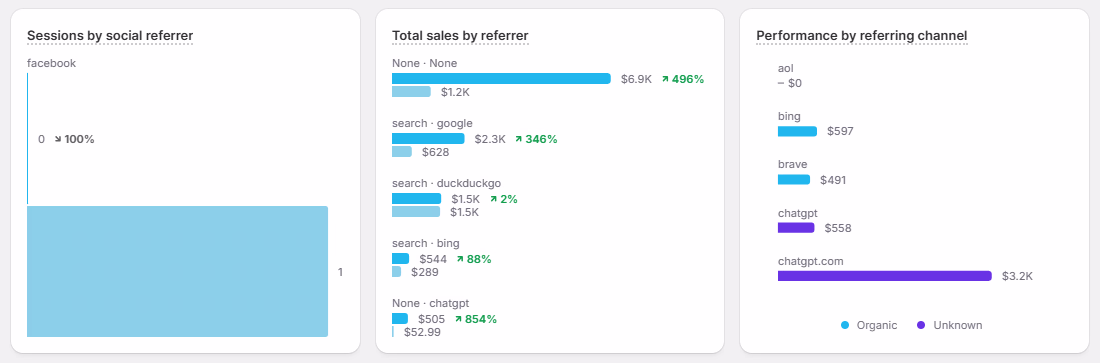The image size is (1100, 363).
Task: Click the chatgpt.com purple bar
Action: [885, 276]
